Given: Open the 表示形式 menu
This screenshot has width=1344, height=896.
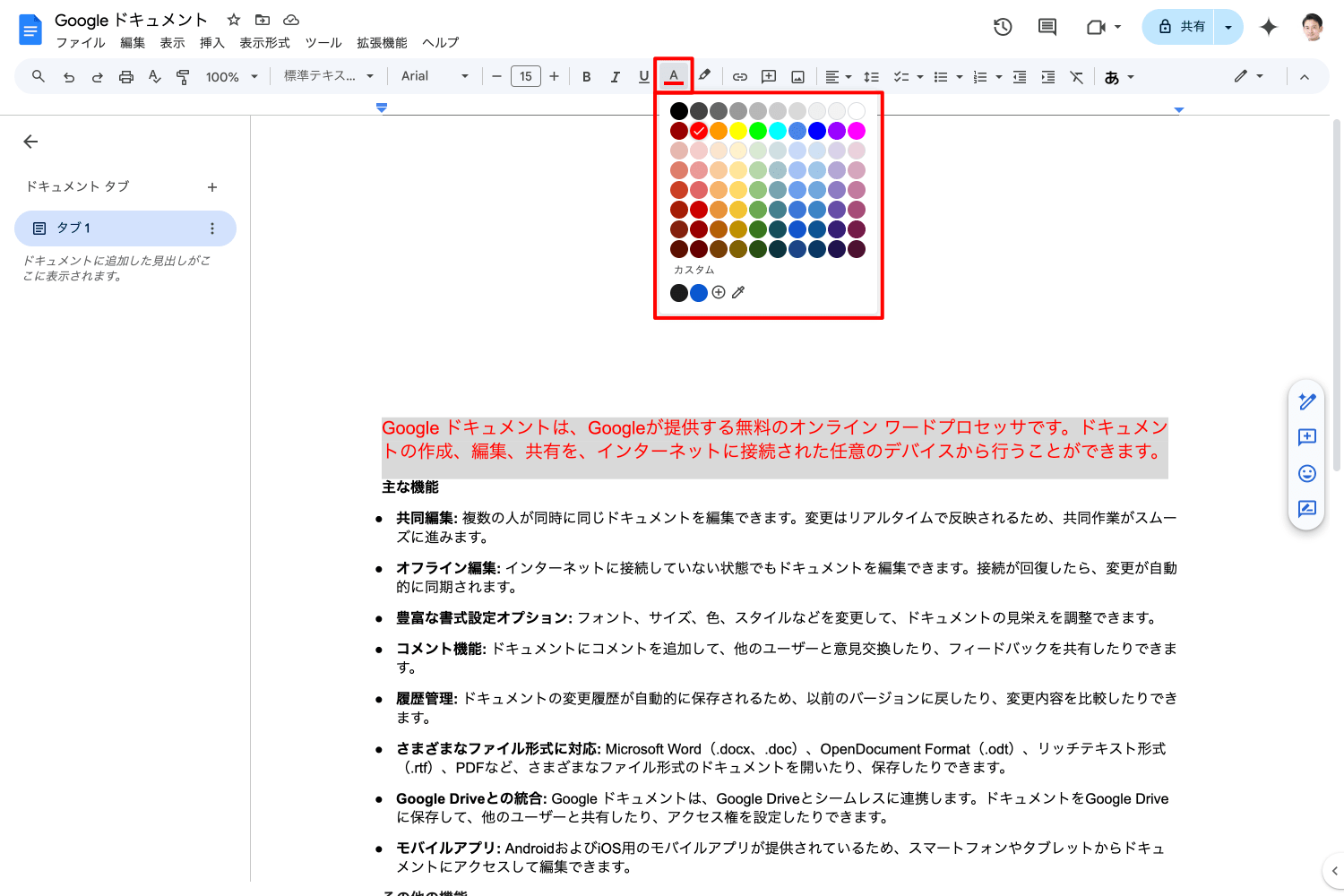Looking at the screenshot, I should (x=264, y=43).
